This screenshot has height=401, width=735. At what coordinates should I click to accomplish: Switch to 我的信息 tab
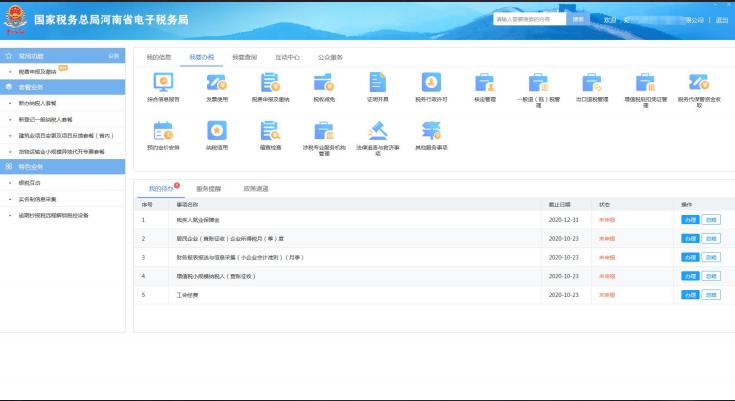pyautogui.click(x=159, y=57)
